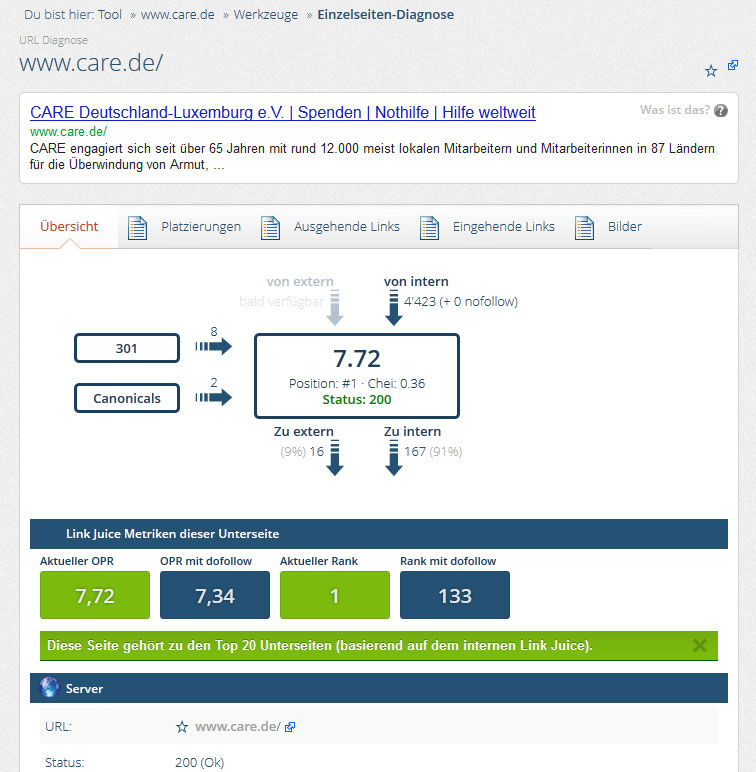Click the '(9%) 16' external links count
The height and width of the screenshot is (772, 756).
[x=302, y=452]
